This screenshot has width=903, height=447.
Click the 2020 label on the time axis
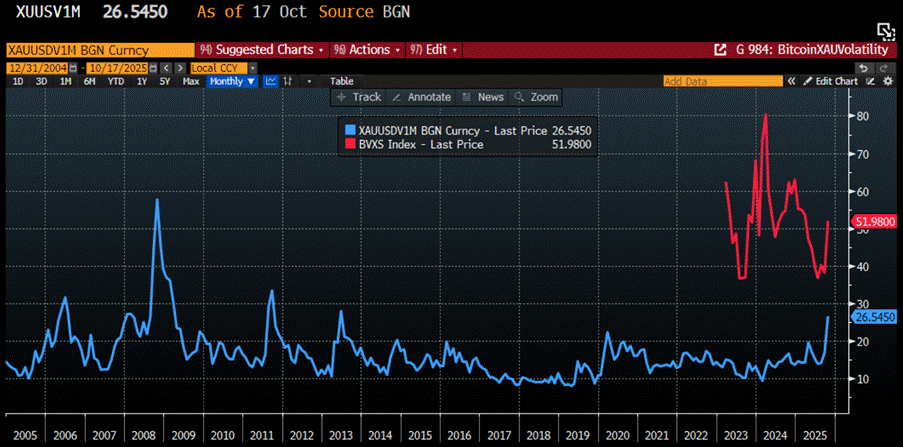[x=619, y=433]
